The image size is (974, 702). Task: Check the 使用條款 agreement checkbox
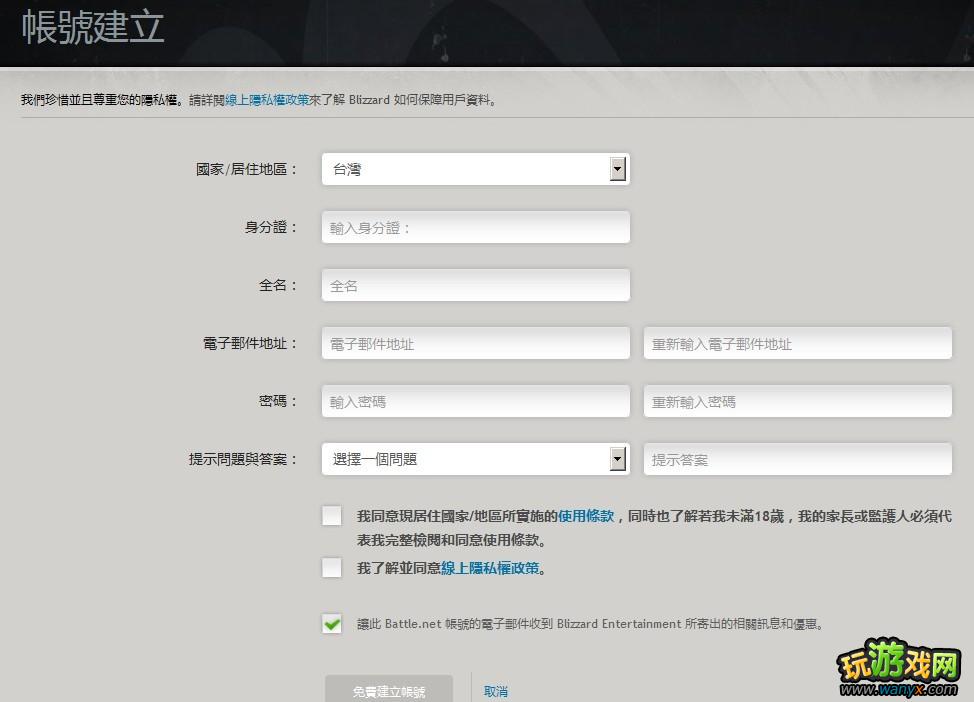[x=332, y=516]
